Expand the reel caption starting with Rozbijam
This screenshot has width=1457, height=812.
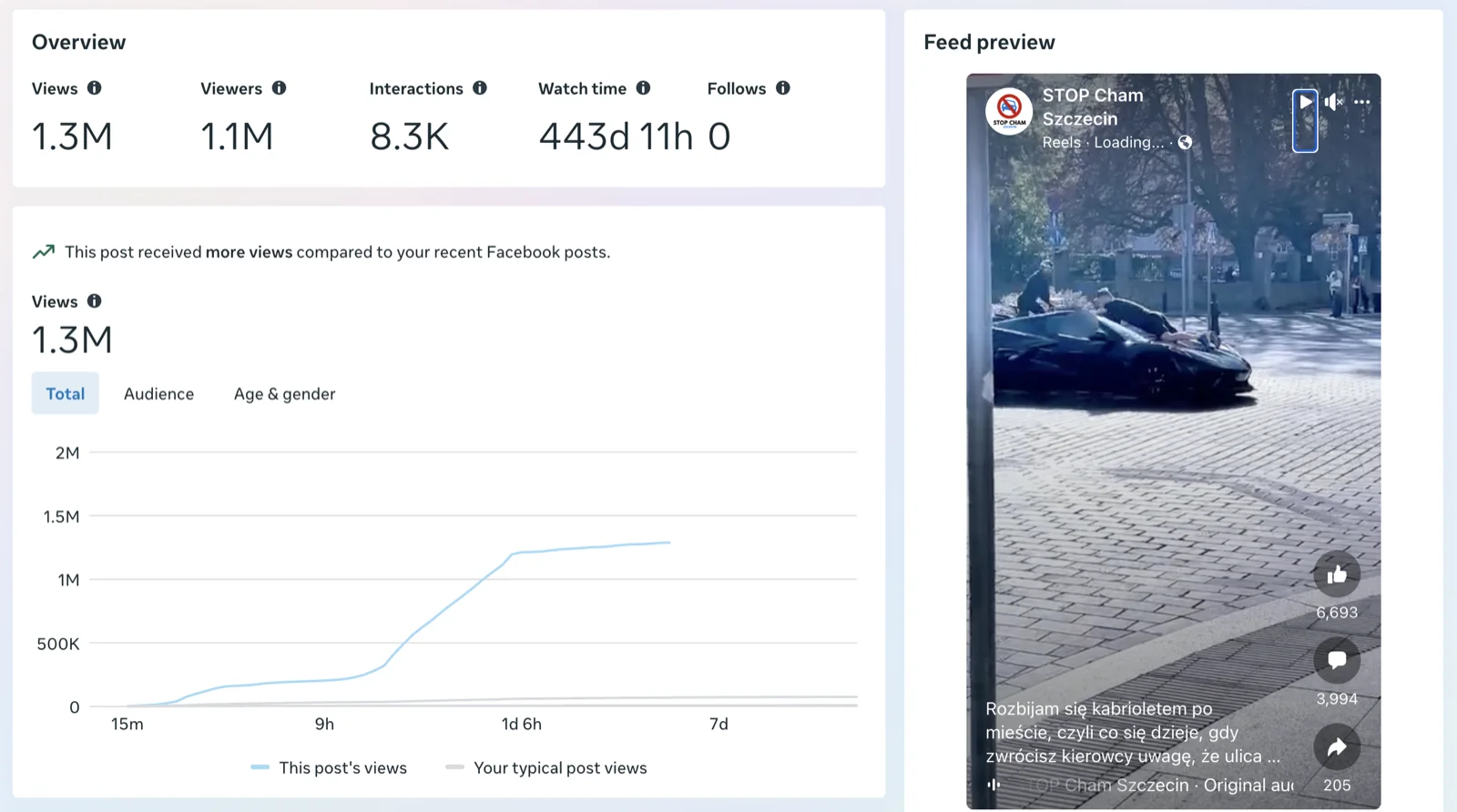point(1133,733)
